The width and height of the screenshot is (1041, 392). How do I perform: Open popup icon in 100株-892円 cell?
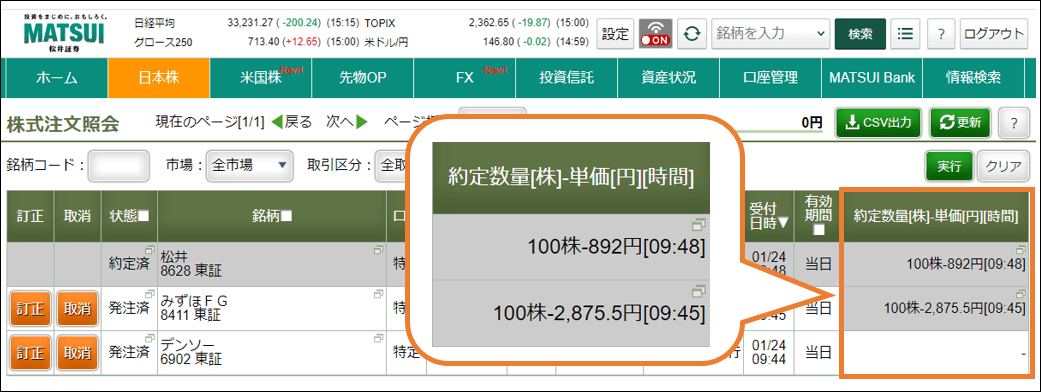click(1022, 249)
